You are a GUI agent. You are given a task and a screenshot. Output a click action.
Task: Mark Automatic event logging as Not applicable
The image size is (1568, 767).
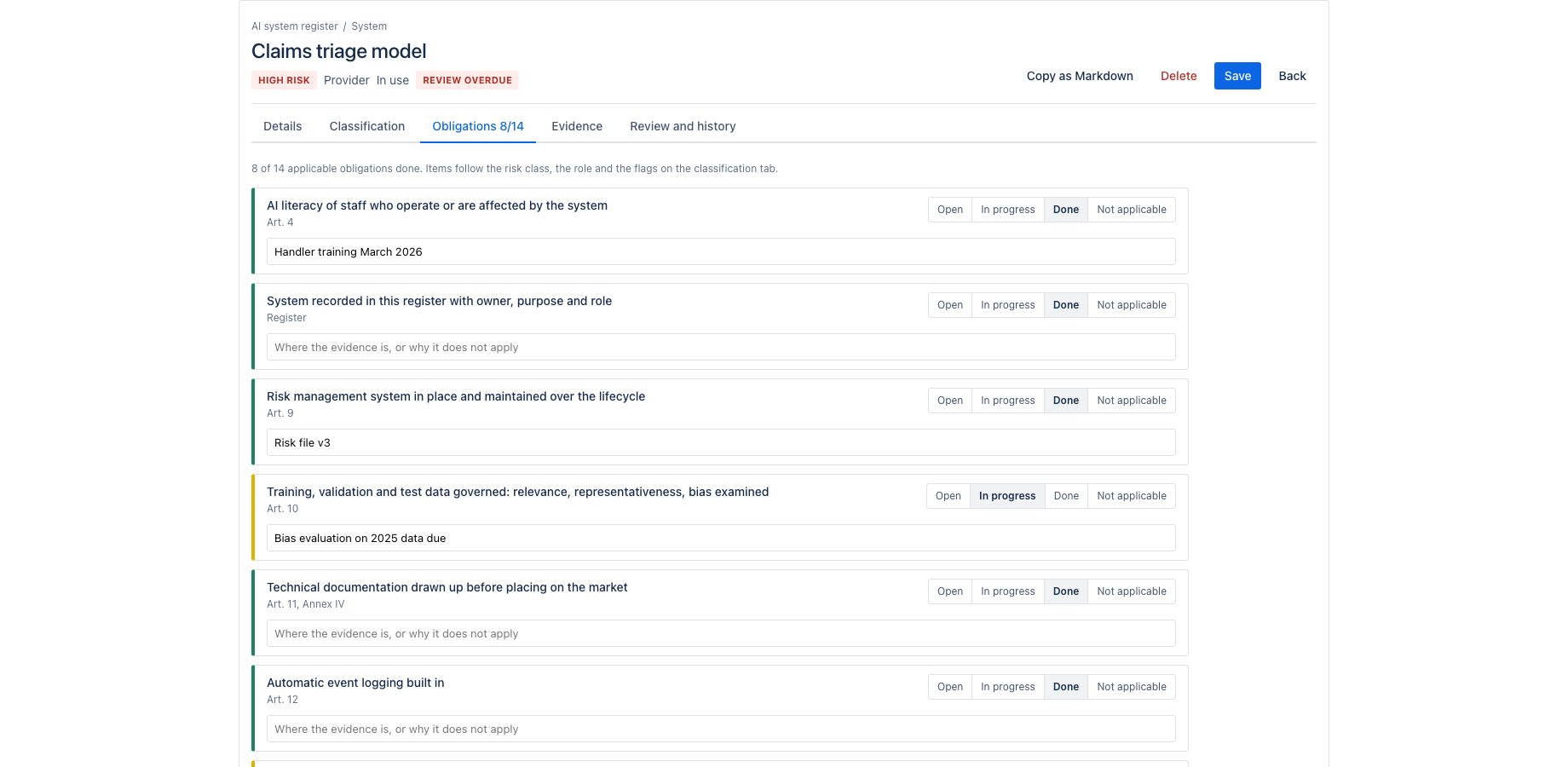[x=1132, y=687]
